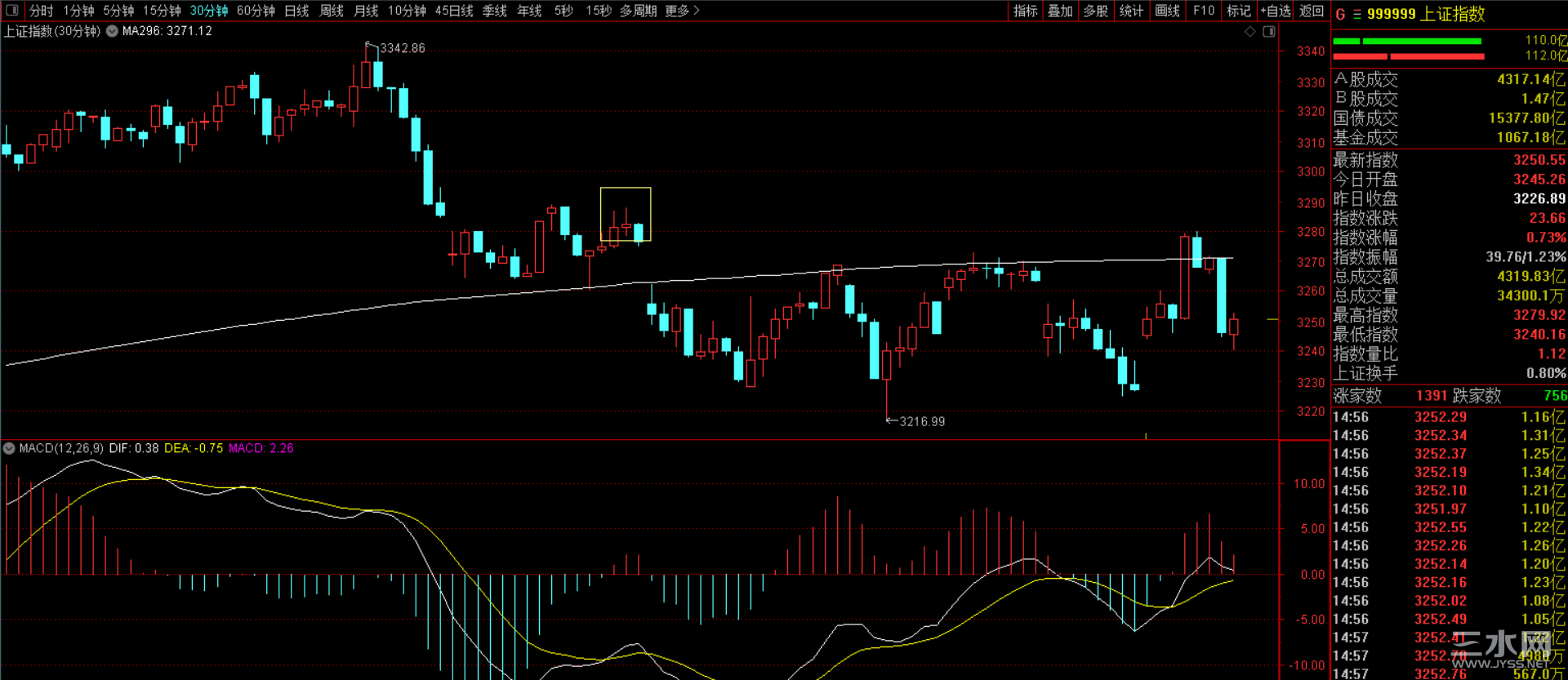Toggle the left sidebar panel icon
This screenshot has height=680, width=1568.
coord(12,11)
